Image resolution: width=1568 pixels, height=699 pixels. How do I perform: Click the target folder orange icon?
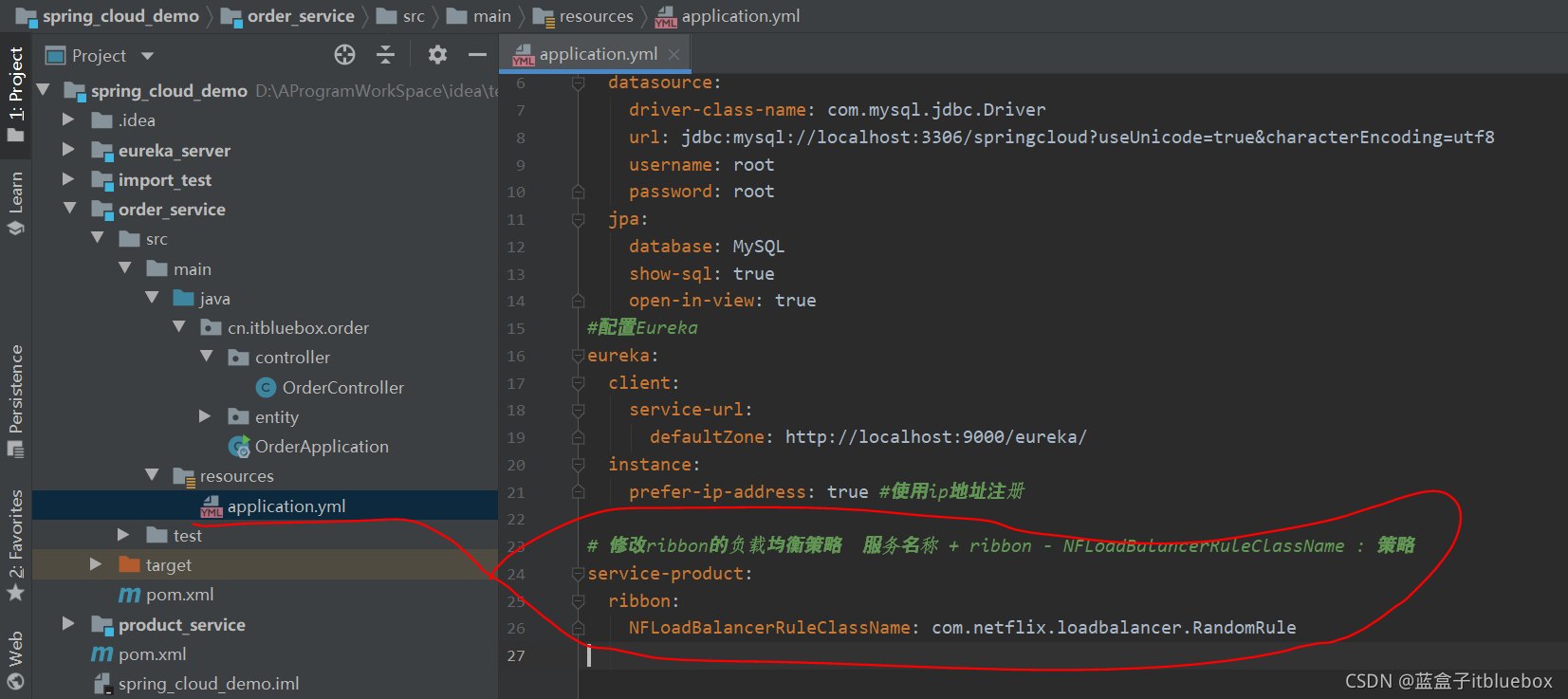coord(130,564)
